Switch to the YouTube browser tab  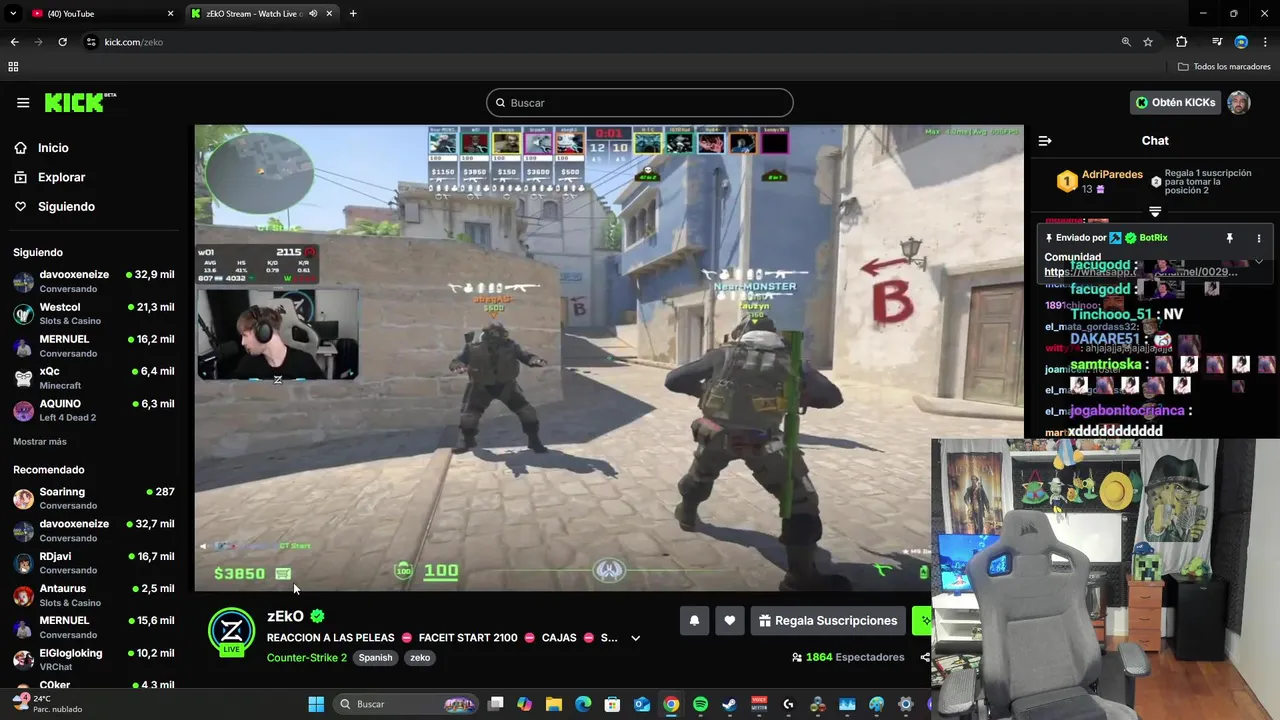[100, 14]
